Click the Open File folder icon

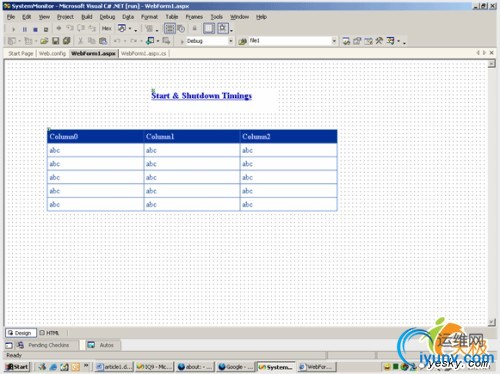coord(44,41)
